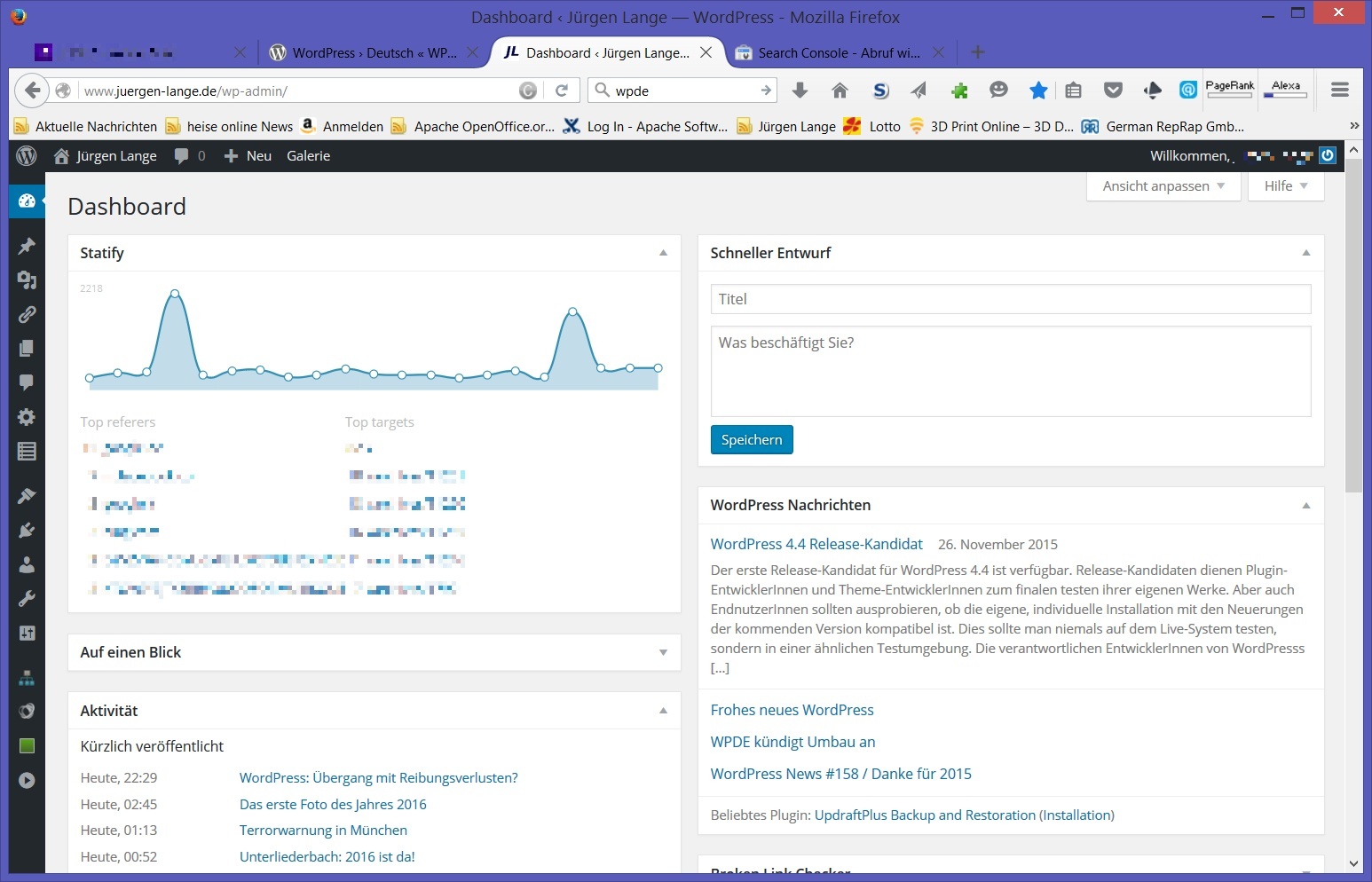Switch to WordPress Deutsch tab
This screenshot has width=1372, height=882.
[374, 53]
